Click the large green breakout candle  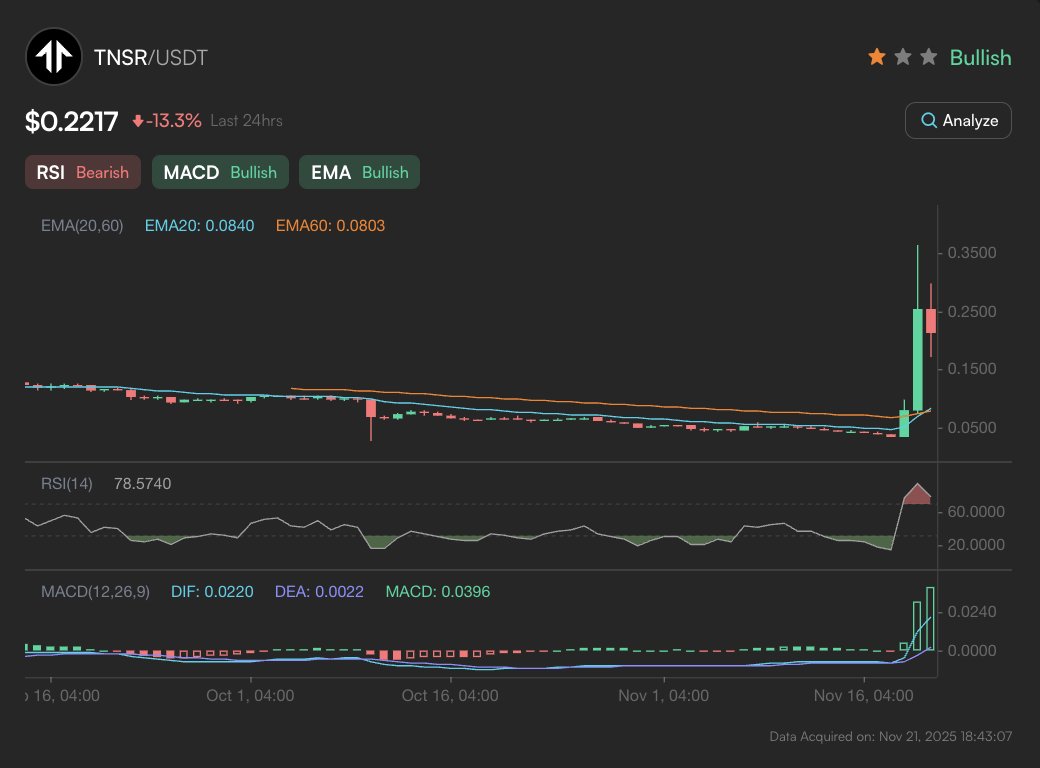(x=917, y=358)
